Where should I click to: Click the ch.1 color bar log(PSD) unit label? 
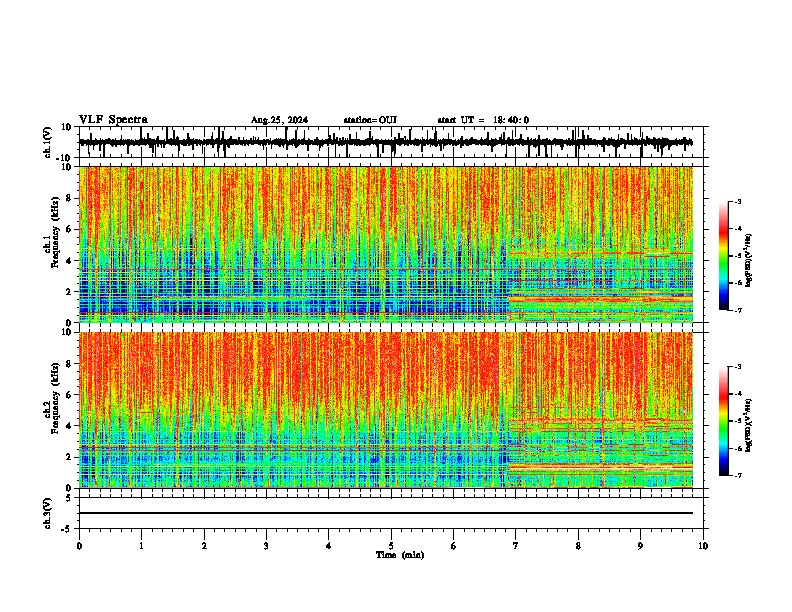coord(748,260)
